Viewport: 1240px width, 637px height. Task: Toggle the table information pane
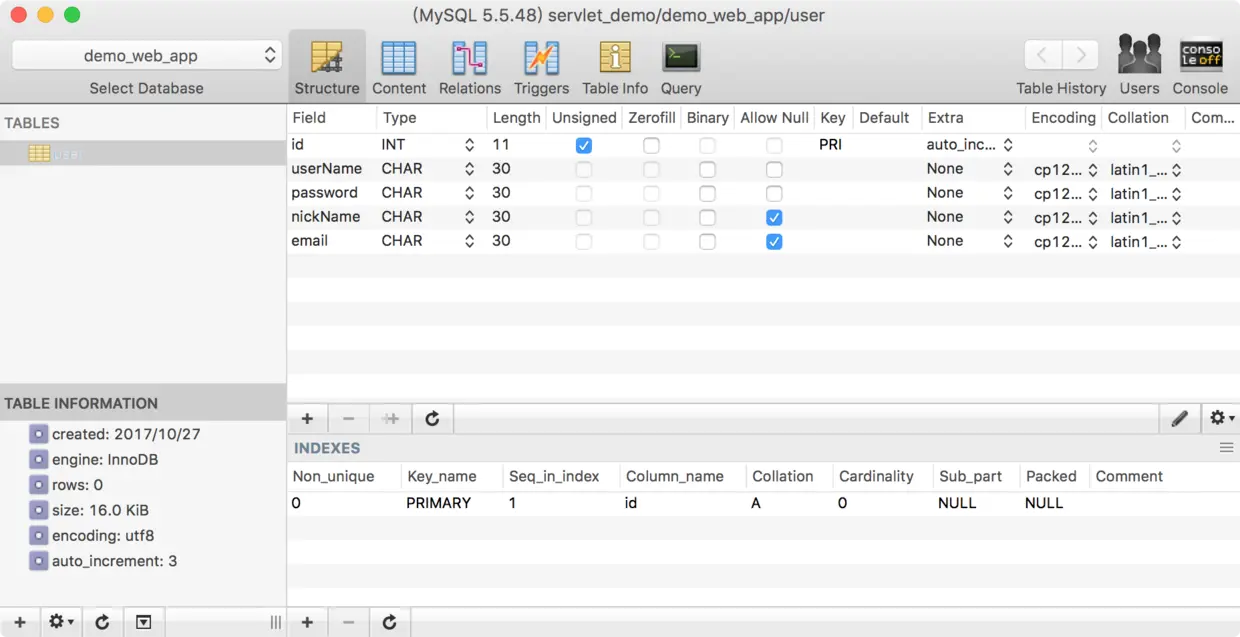144,622
